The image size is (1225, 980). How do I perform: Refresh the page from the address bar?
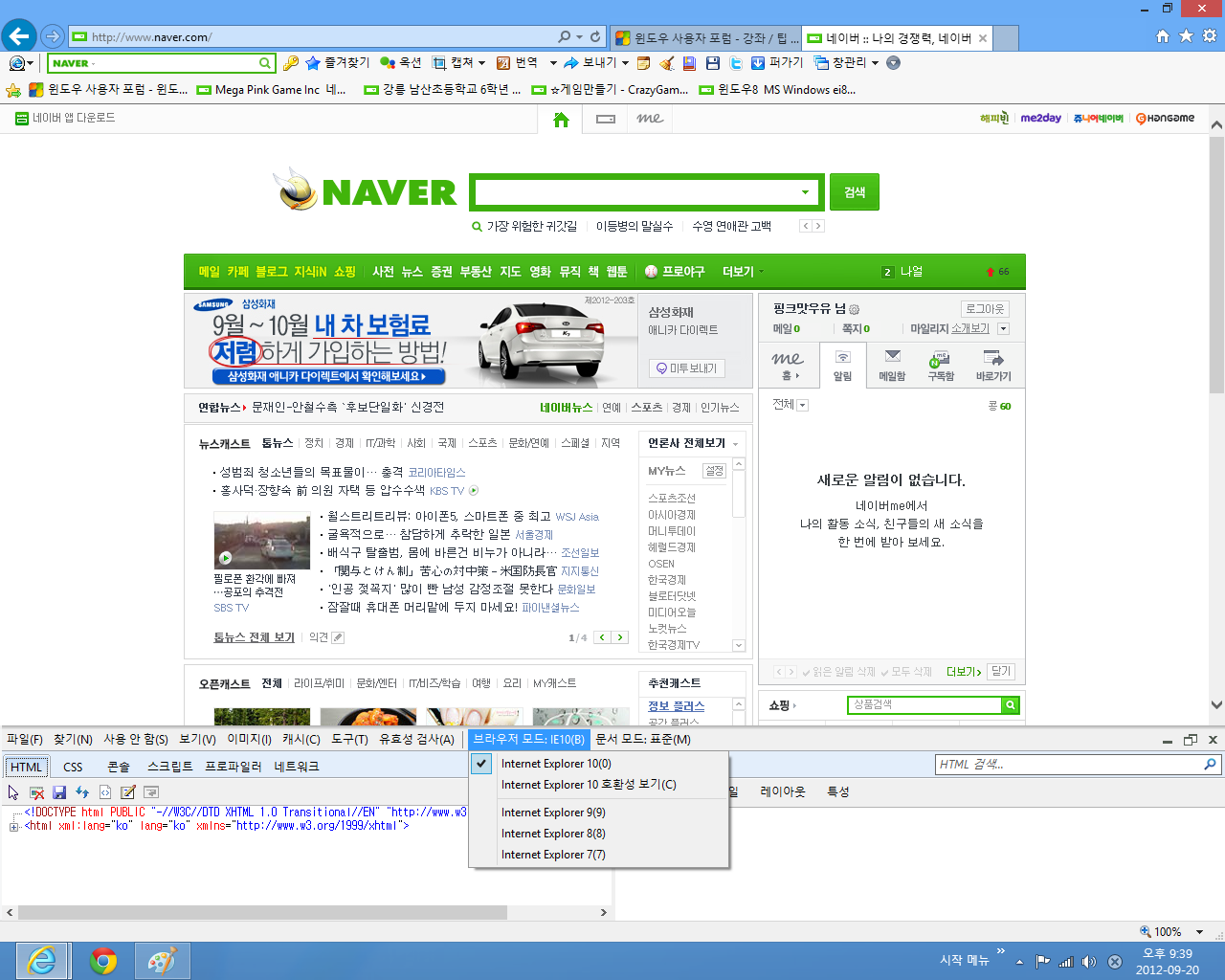point(595,36)
